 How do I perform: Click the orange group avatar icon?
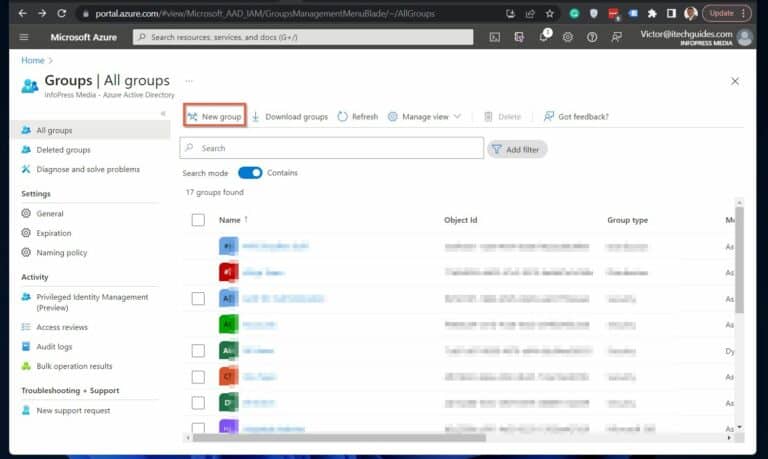228,376
